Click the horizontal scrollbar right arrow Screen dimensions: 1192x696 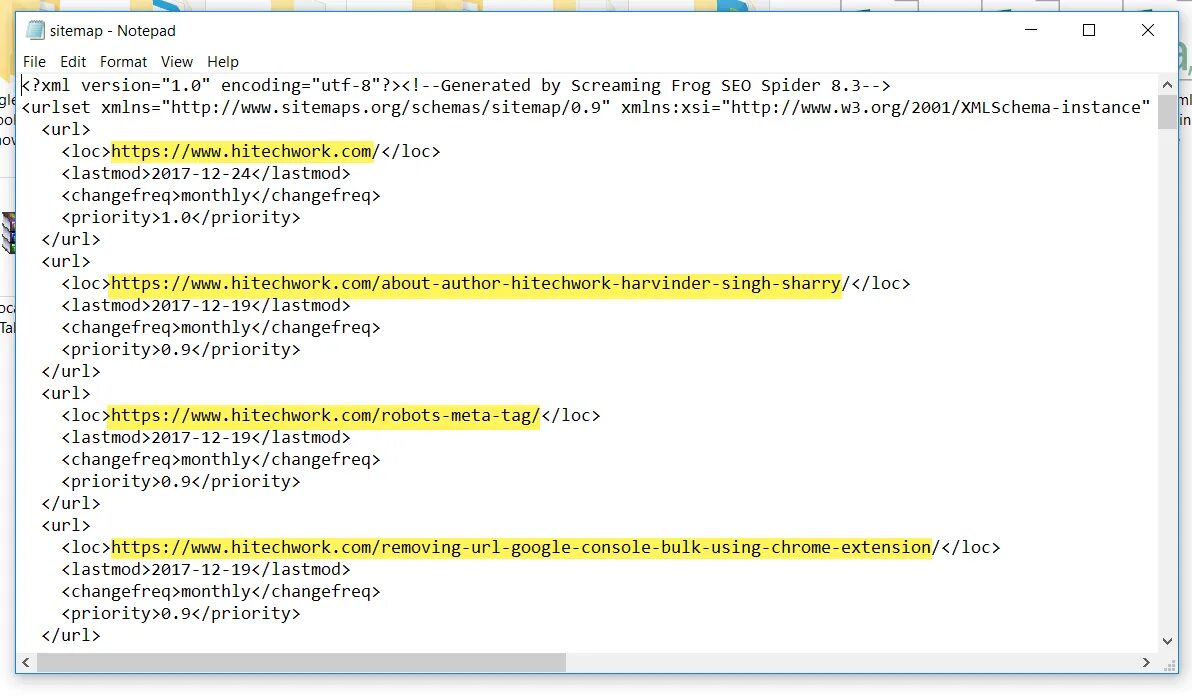(x=1146, y=663)
